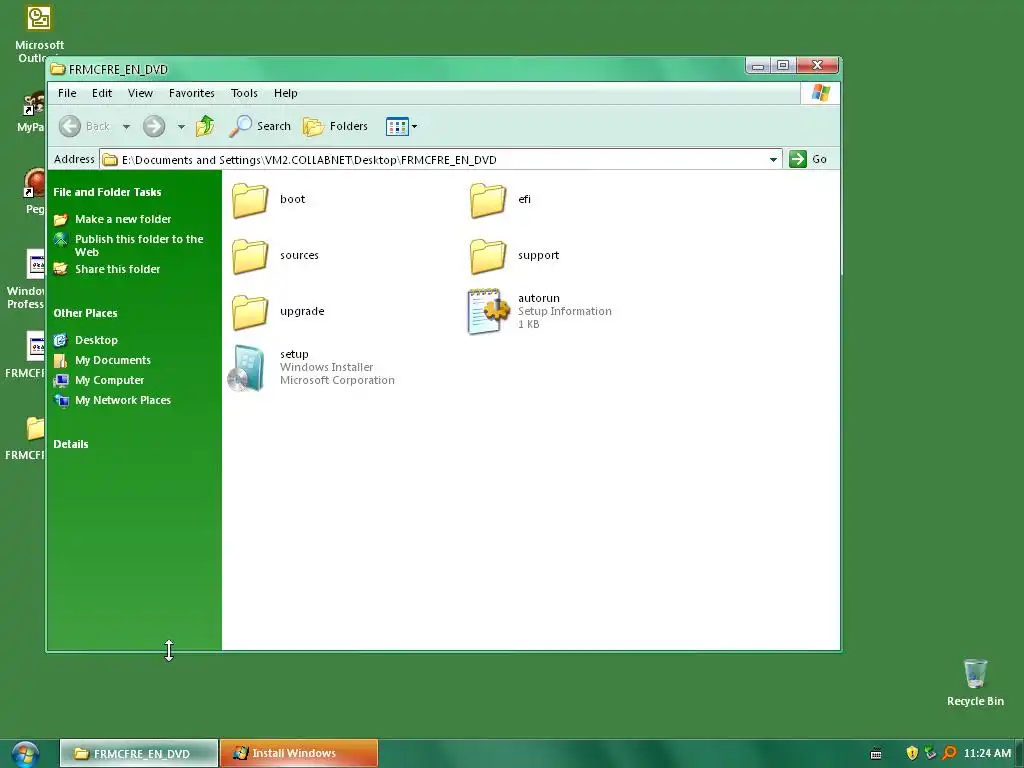This screenshot has height=768, width=1024.
Task: Expand the Back history dropdown arrow
Action: click(126, 127)
